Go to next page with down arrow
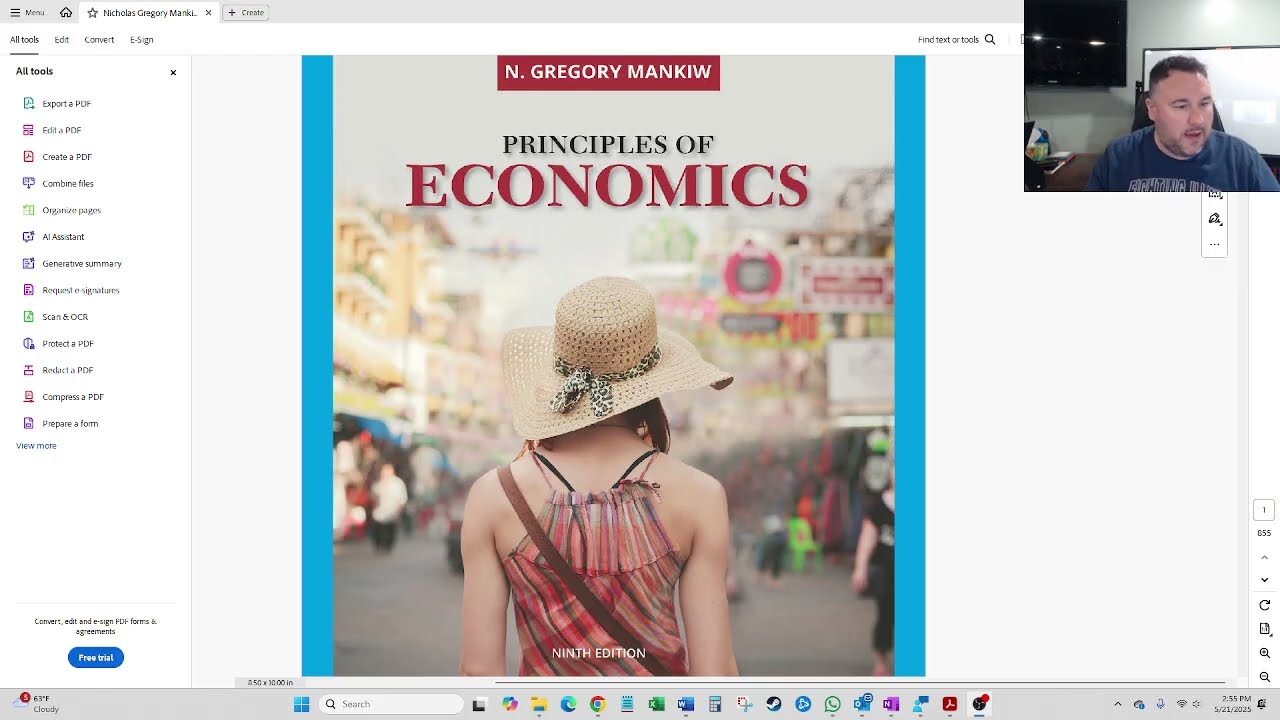Viewport: 1280px width, 720px height. point(1264,580)
